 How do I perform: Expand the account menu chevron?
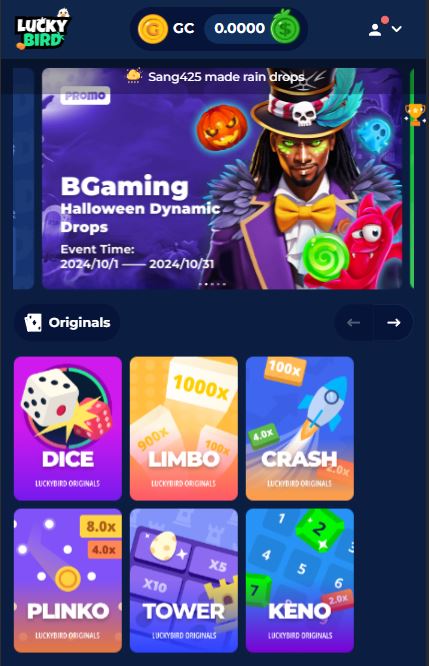(x=397, y=29)
